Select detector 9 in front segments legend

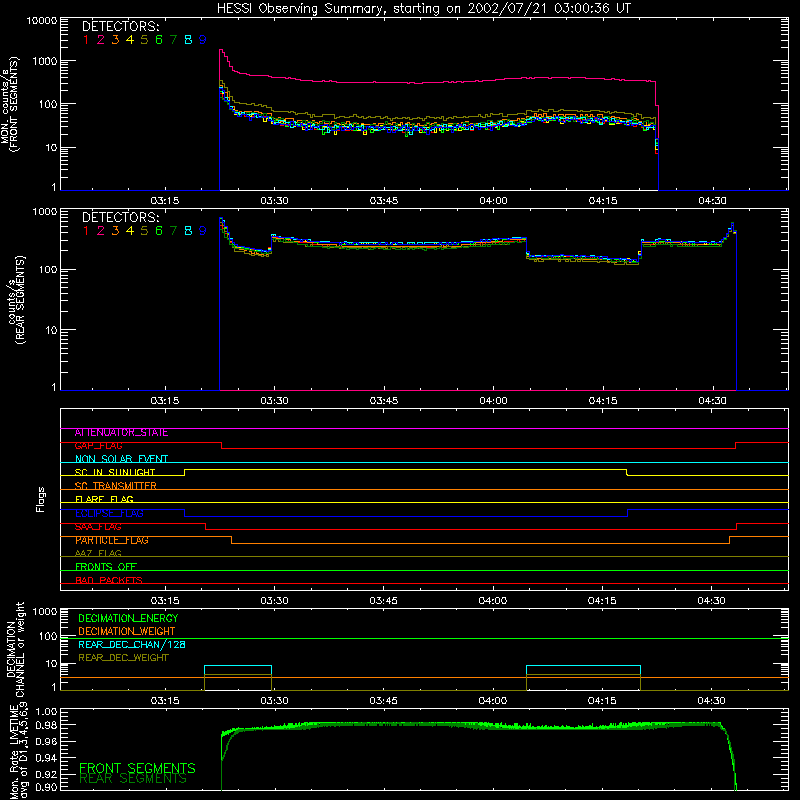point(203,40)
